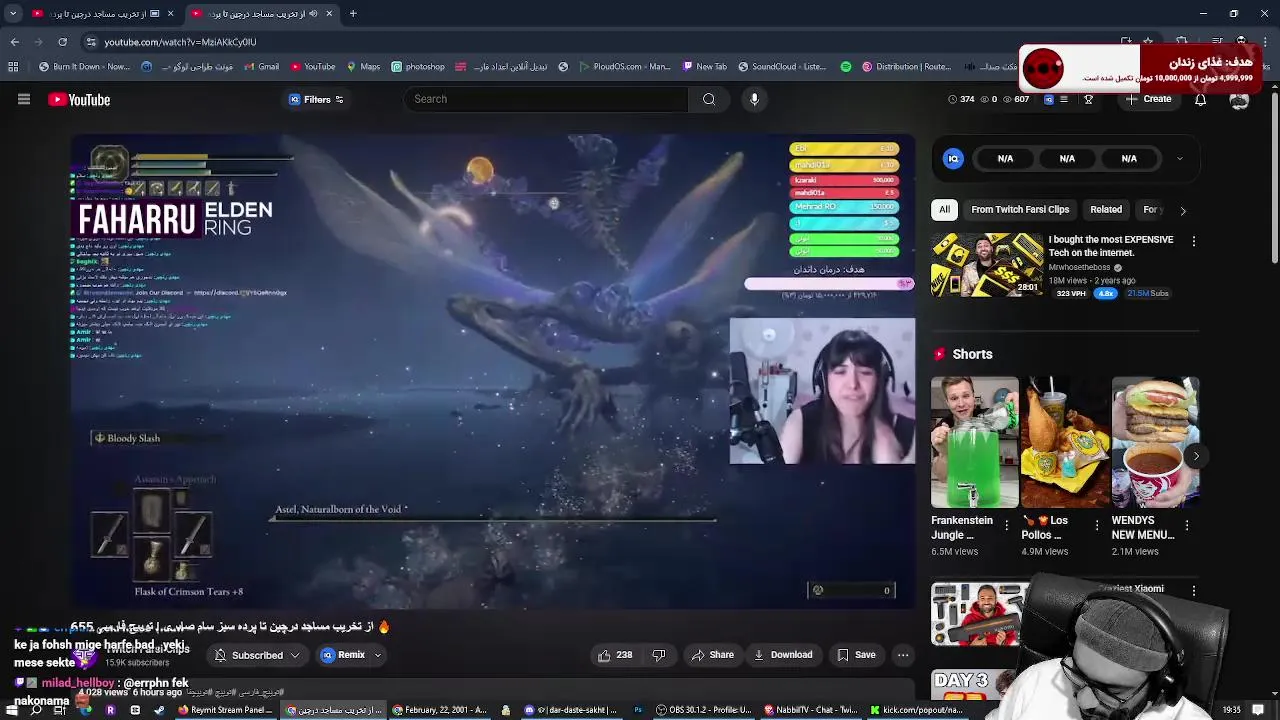
Task: Reload the current page
Action: point(62,42)
